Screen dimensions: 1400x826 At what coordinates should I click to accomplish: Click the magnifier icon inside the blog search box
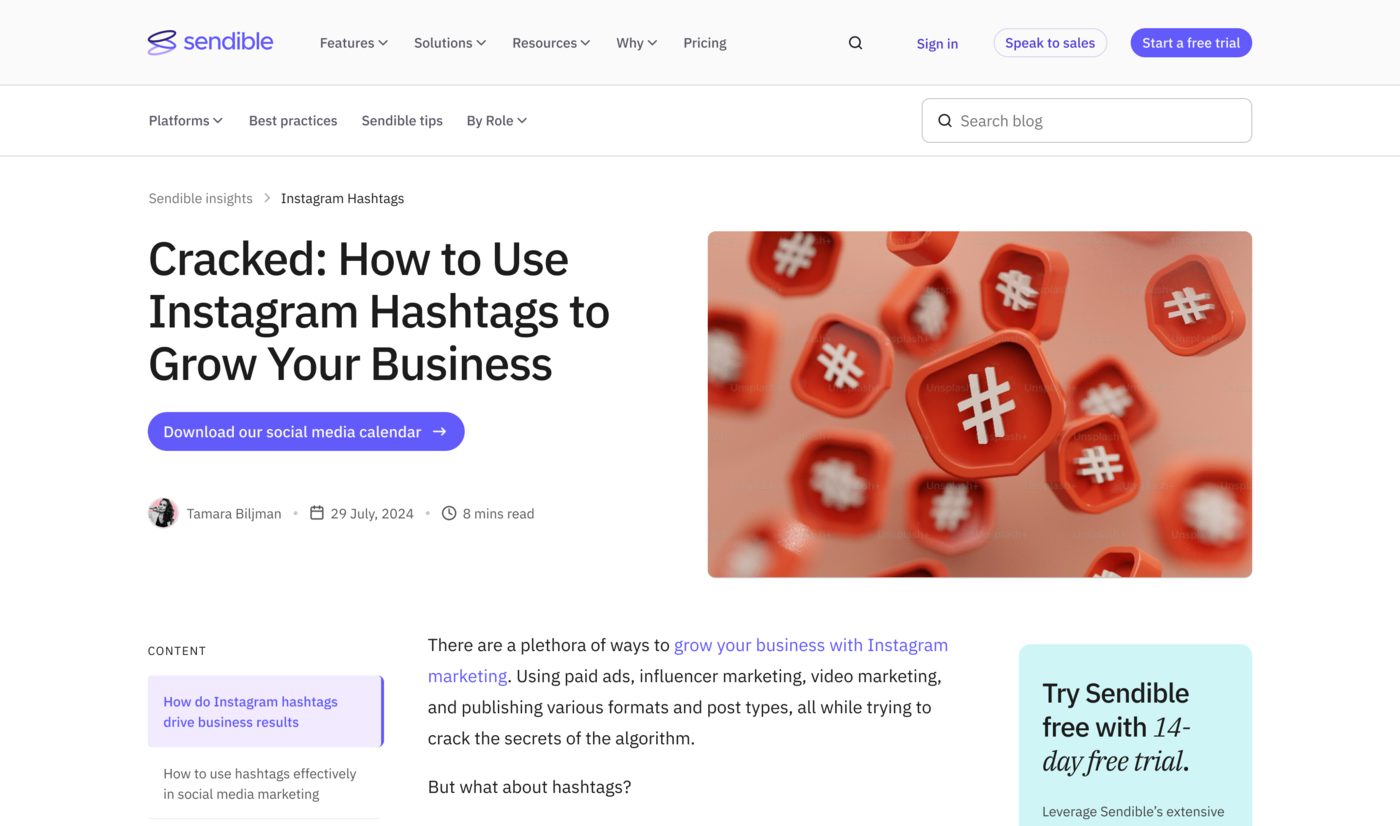945,121
